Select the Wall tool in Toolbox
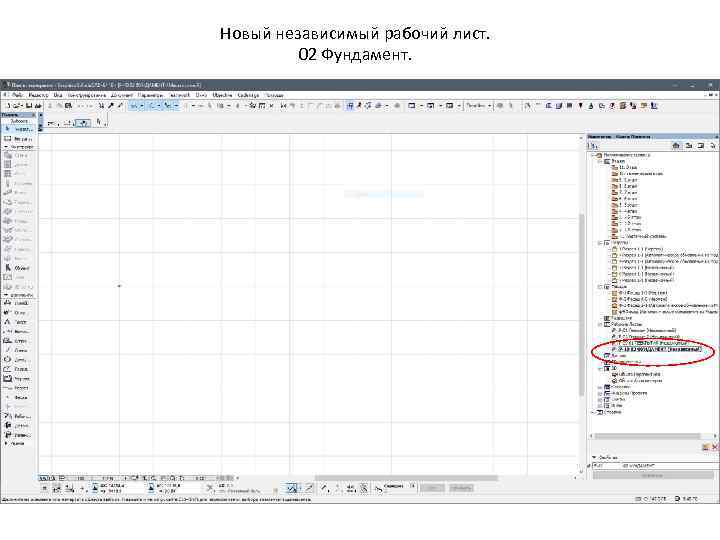 click(x=18, y=155)
